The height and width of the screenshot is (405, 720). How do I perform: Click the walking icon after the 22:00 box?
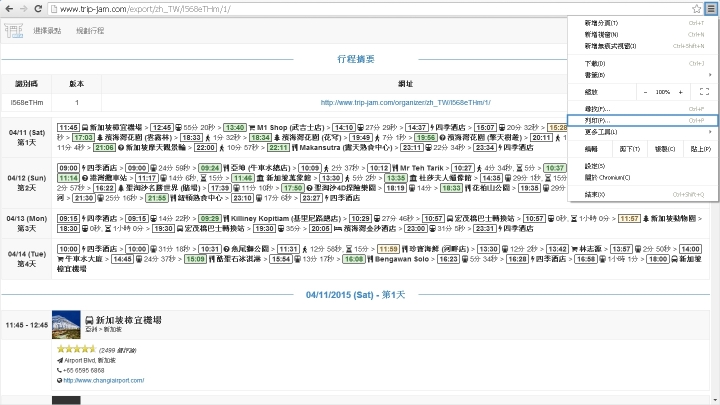(221, 148)
